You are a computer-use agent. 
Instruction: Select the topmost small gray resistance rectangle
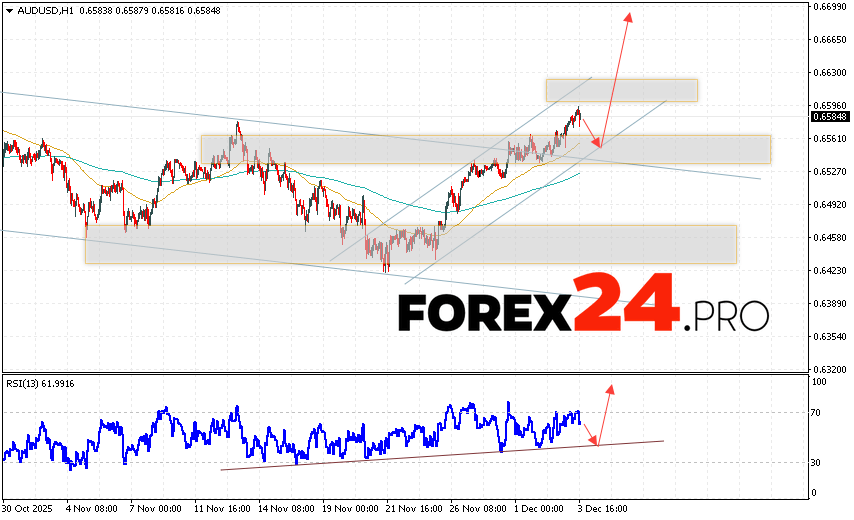[x=621, y=90]
